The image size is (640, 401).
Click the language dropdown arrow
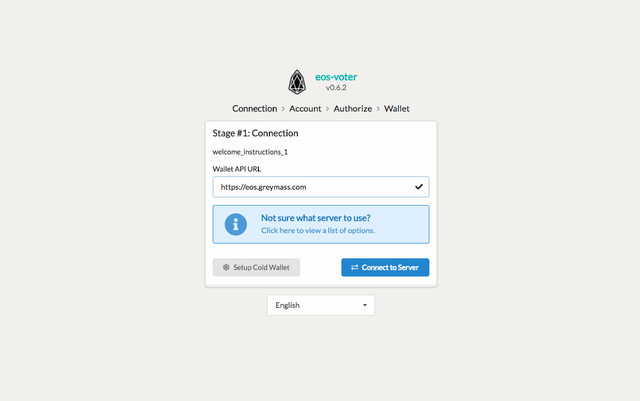[364, 305]
